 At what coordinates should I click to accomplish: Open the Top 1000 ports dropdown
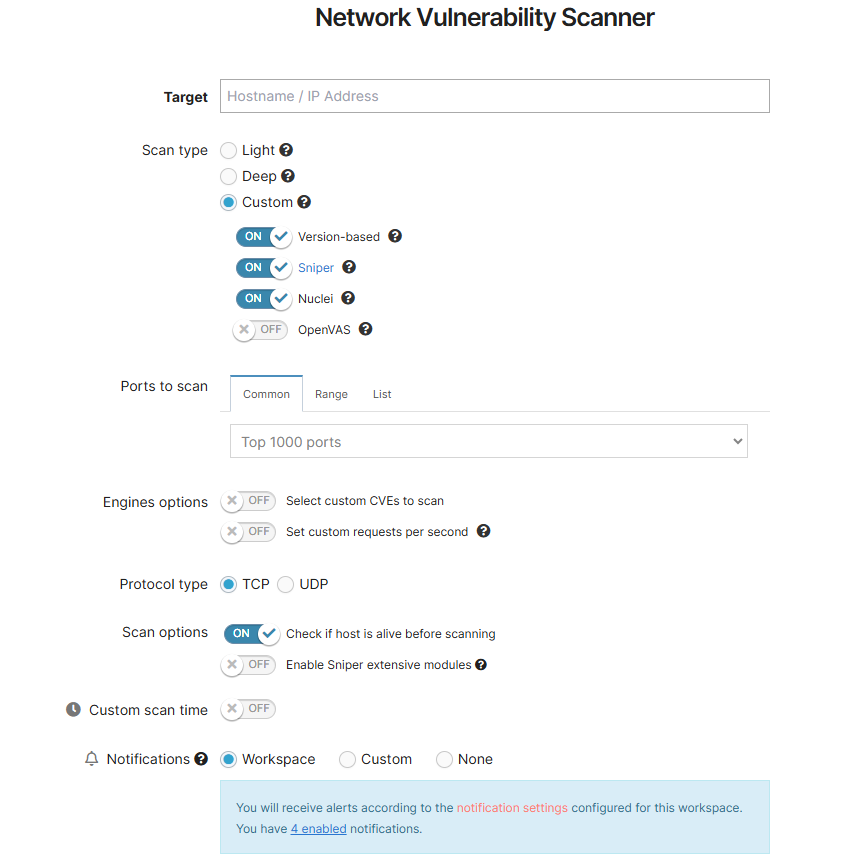tap(488, 440)
